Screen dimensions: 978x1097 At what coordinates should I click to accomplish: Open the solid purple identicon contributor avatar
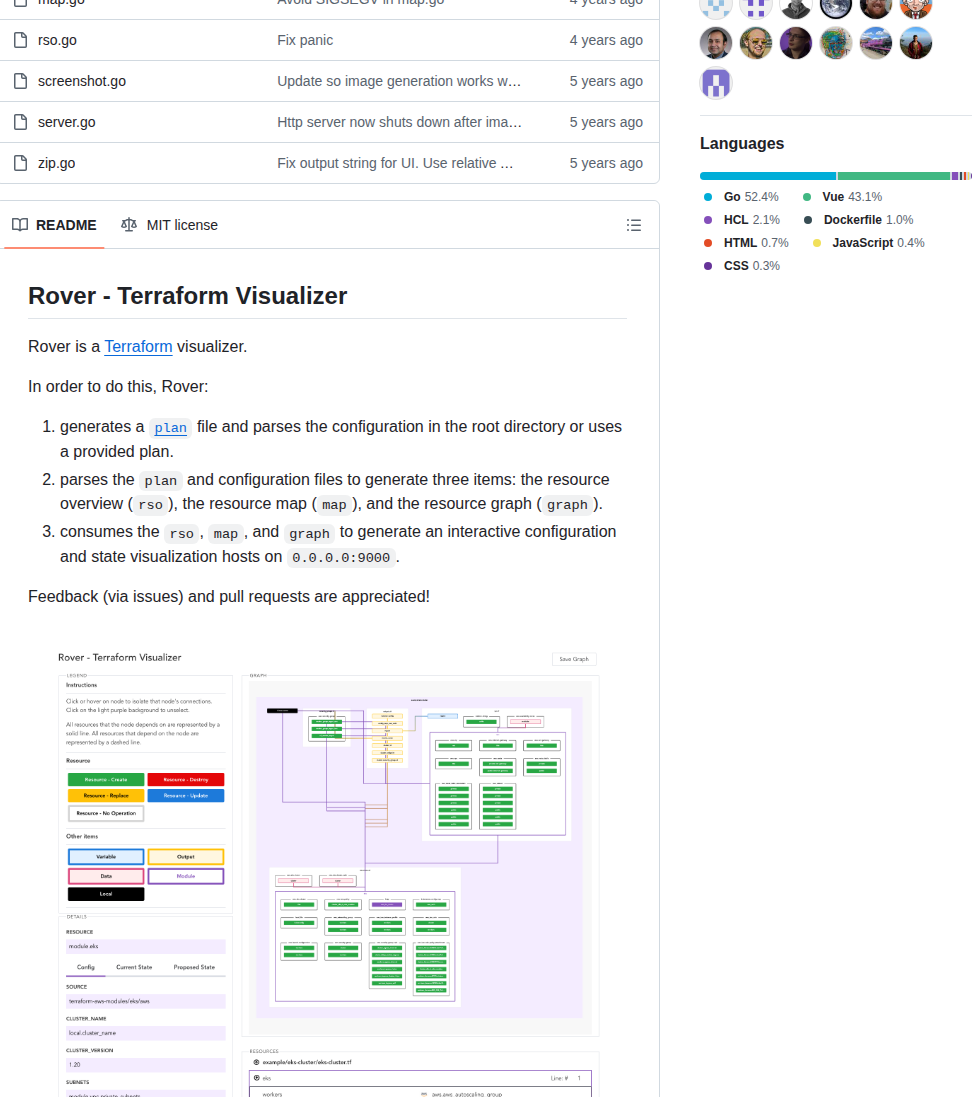[716, 83]
